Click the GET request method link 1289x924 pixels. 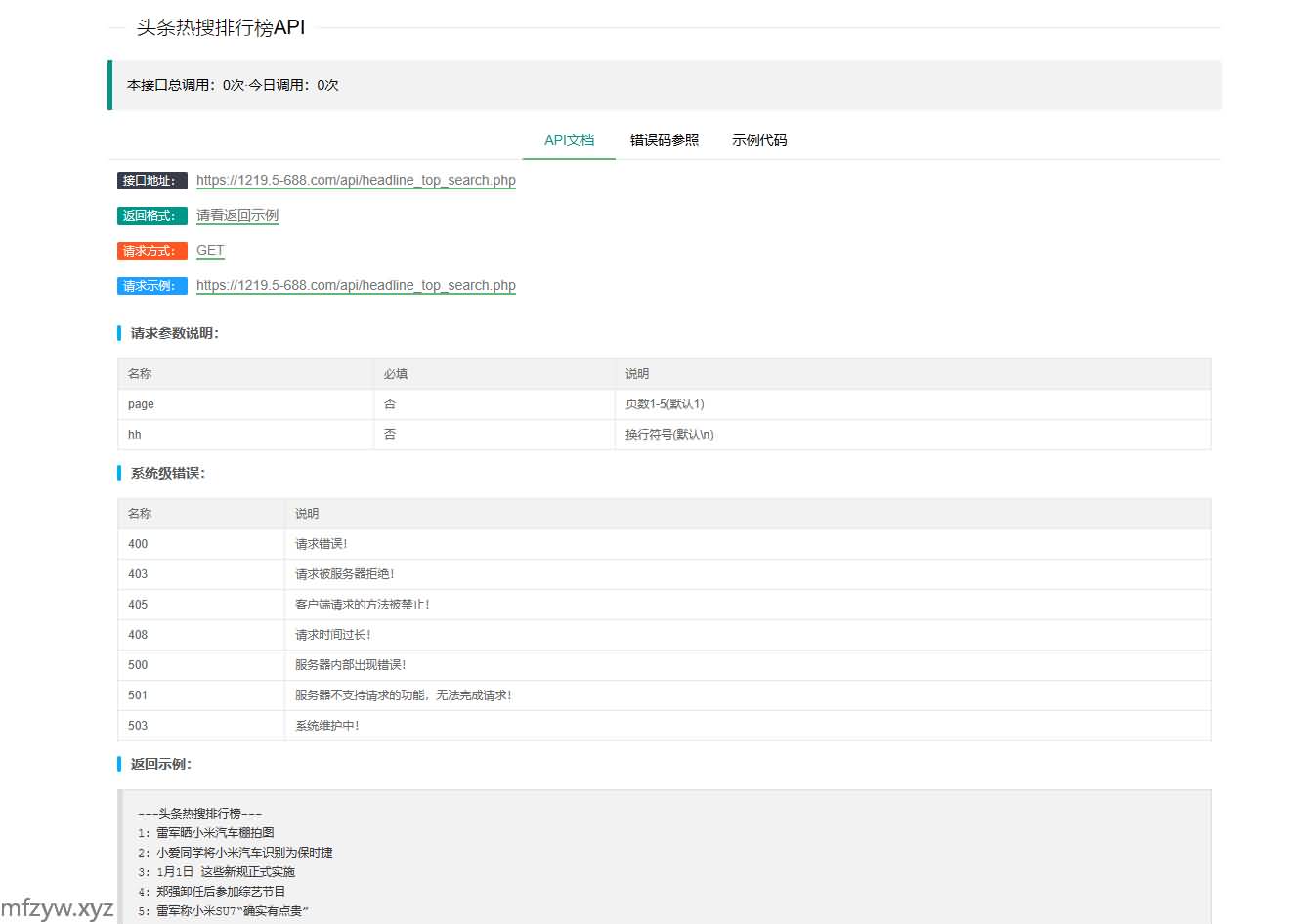click(210, 250)
